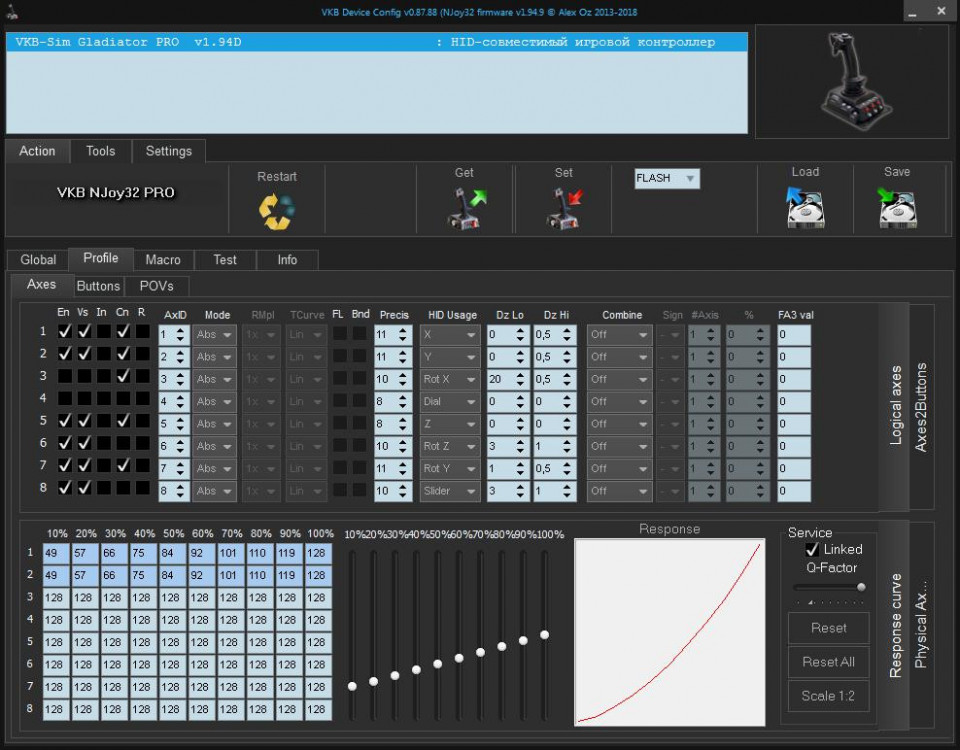Open the Global tab
Viewport: 960px width, 750px height.
coord(38,260)
